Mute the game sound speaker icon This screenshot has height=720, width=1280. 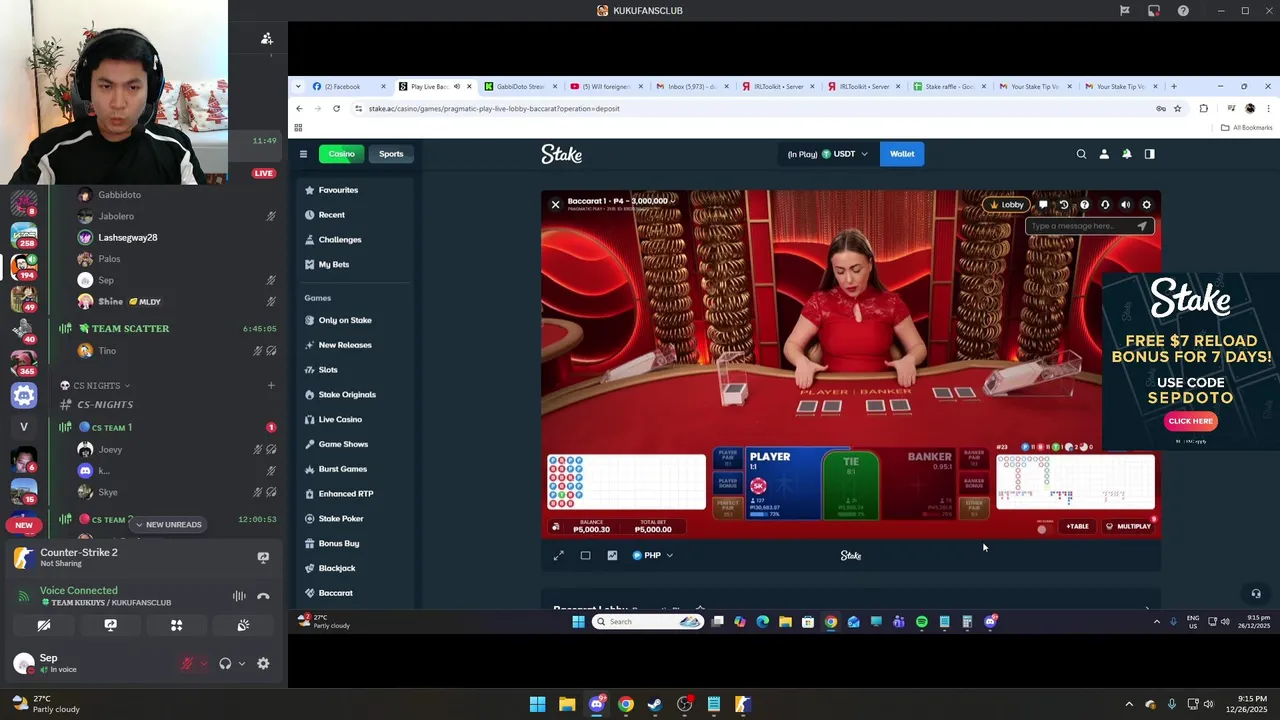pyautogui.click(x=1125, y=205)
